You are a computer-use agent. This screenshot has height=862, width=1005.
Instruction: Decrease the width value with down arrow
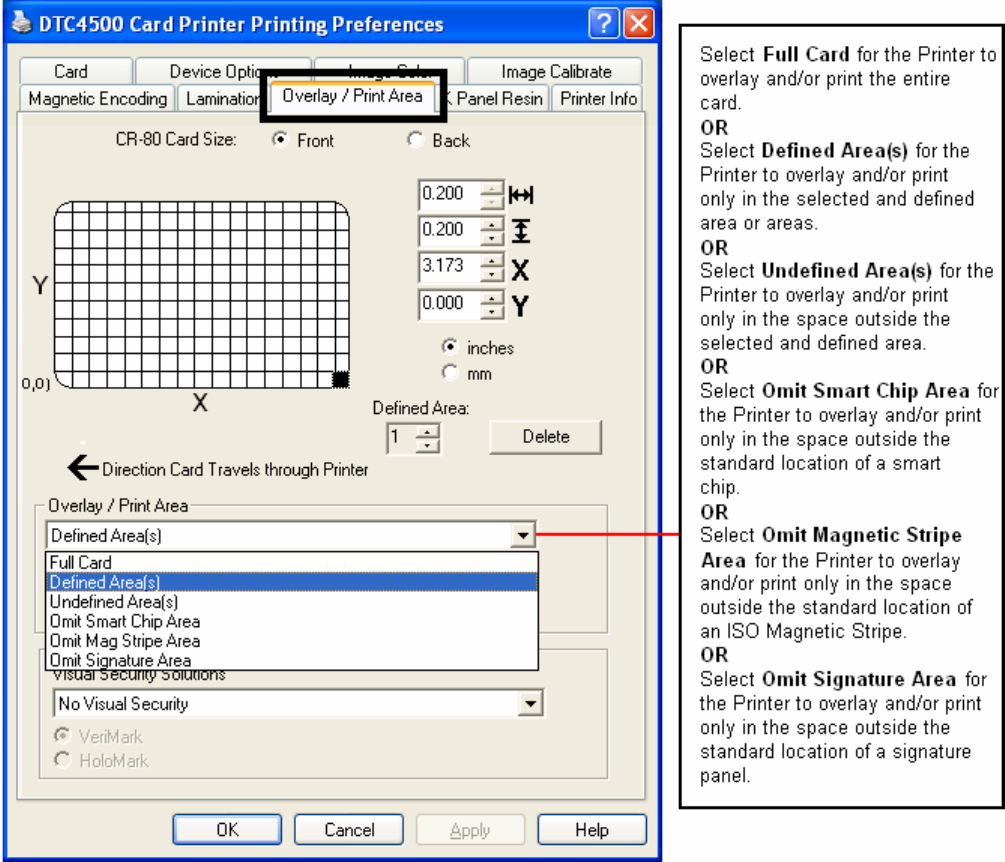pos(492,202)
